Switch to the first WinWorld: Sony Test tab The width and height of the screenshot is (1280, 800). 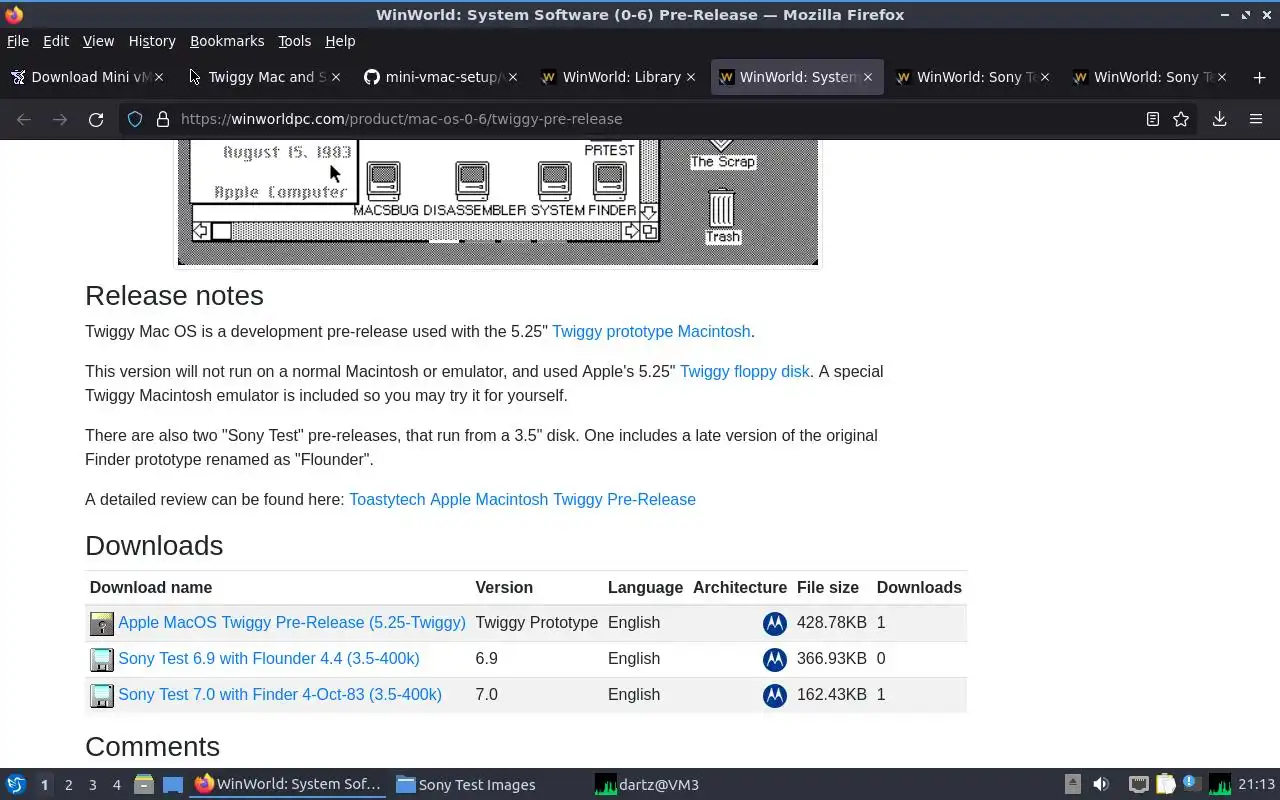[x=972, y=77]
